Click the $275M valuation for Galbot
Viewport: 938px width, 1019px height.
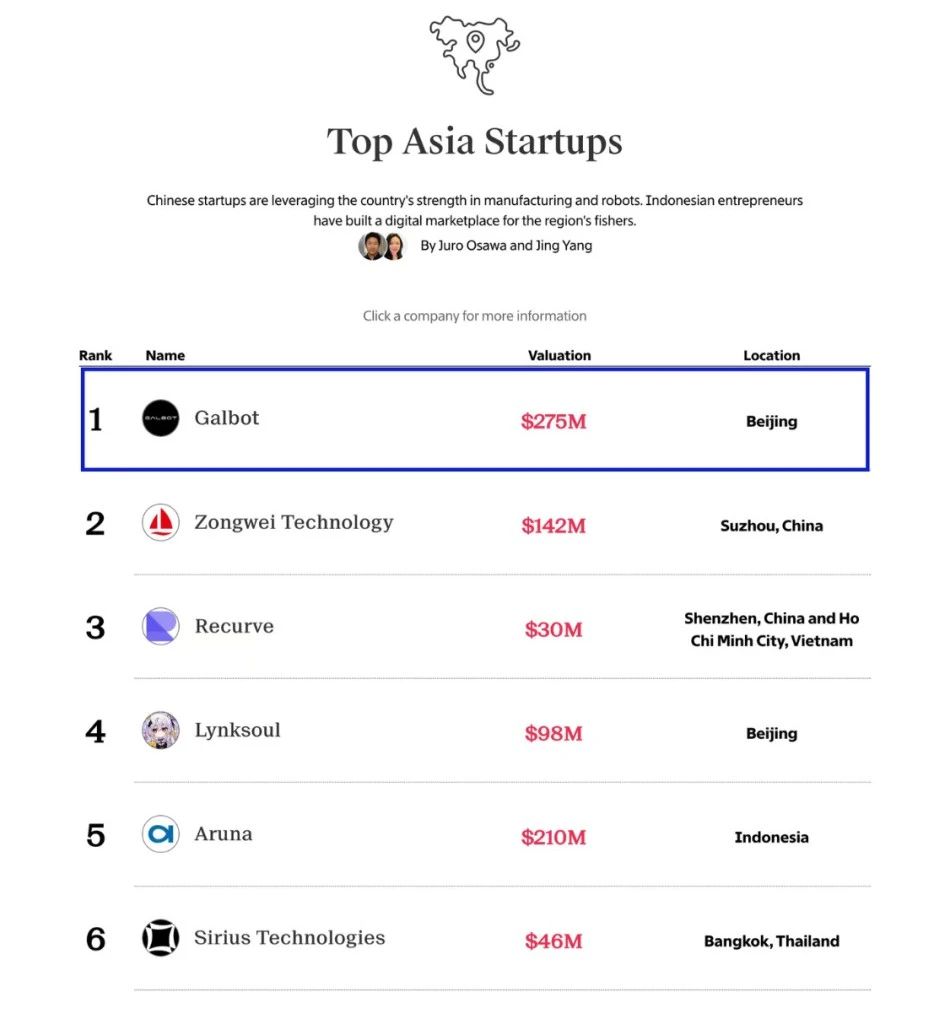[553, 421]
